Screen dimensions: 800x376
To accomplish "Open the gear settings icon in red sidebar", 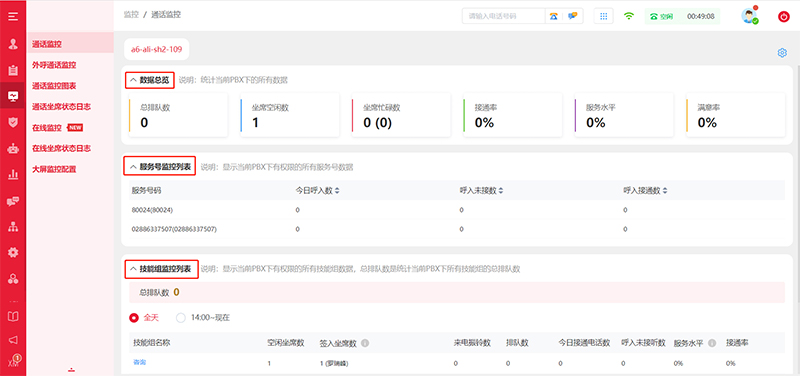I will [x=13, y=252].
